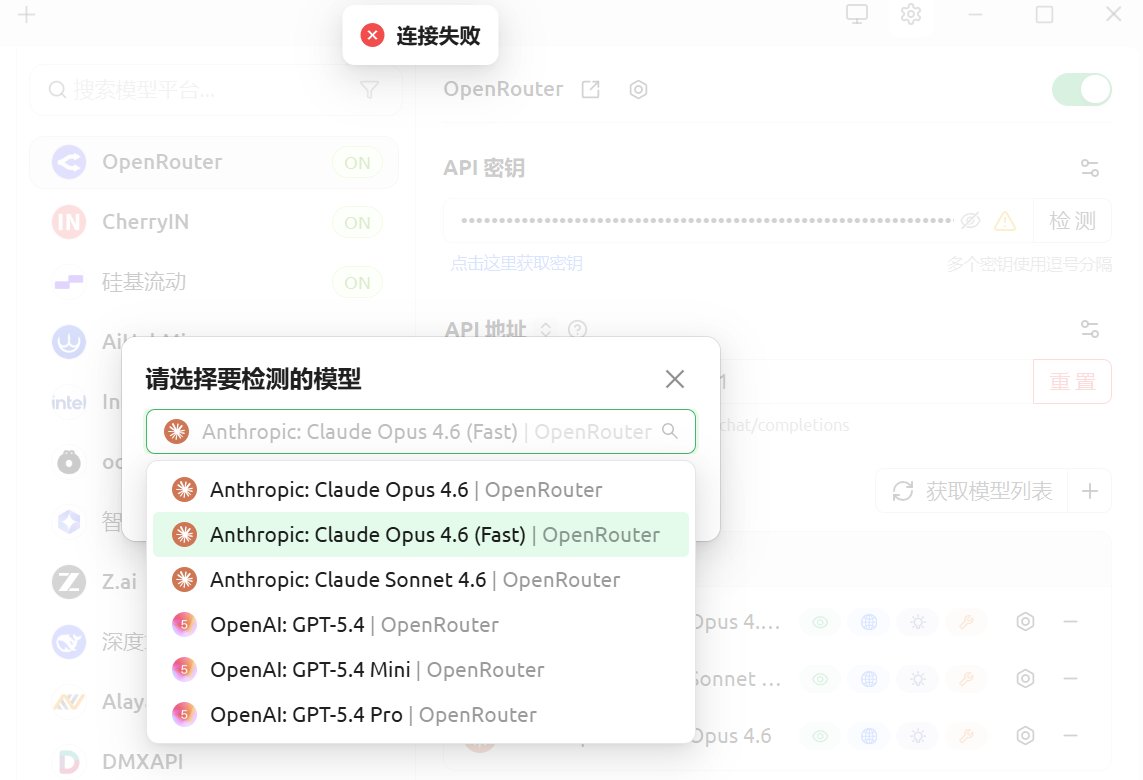Click vision eye icon on Opus 4.... row
1143x780 pixels.
(x=820, y=623)
